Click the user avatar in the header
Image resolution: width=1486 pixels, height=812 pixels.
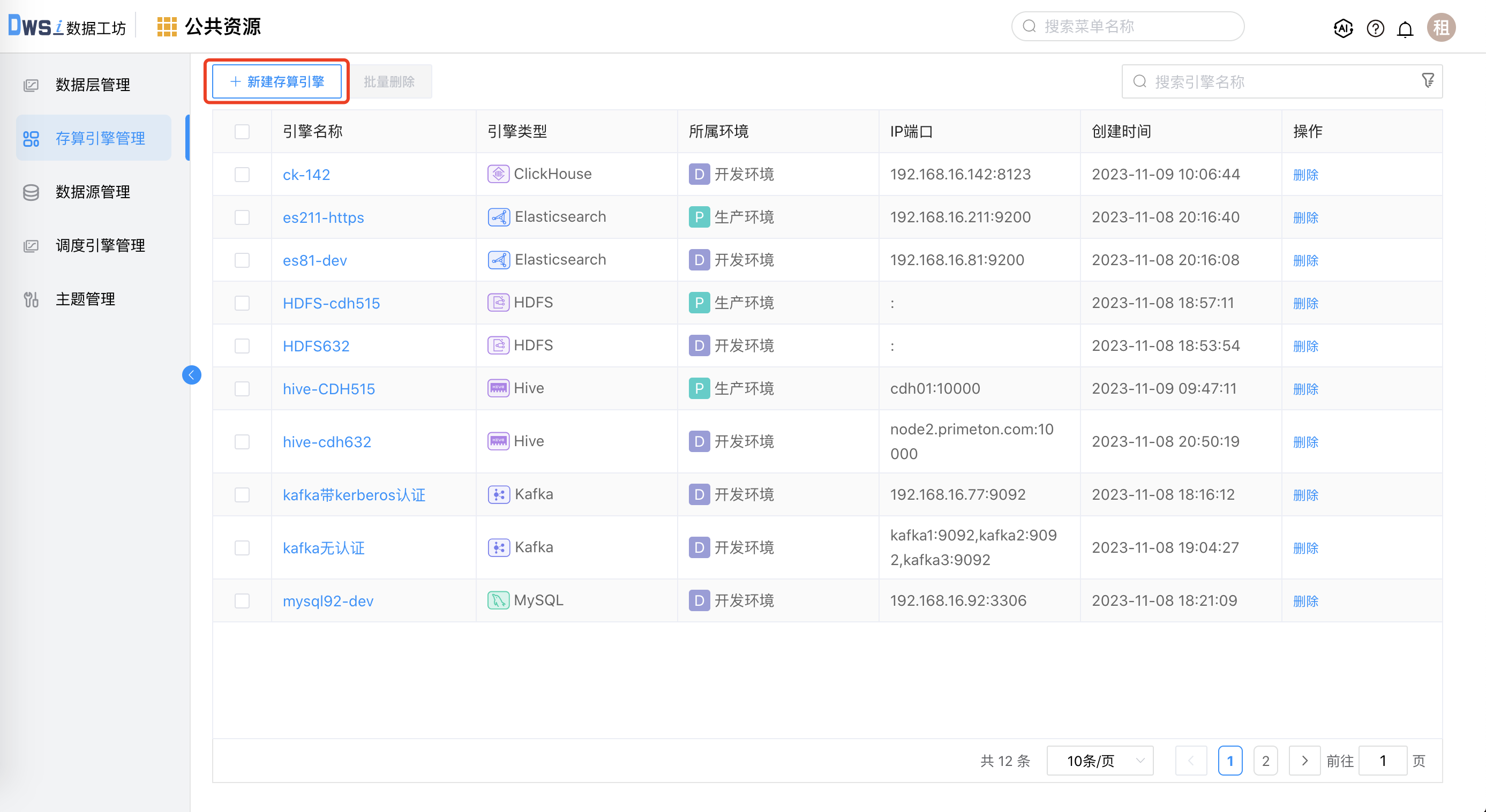point(1441,27)
